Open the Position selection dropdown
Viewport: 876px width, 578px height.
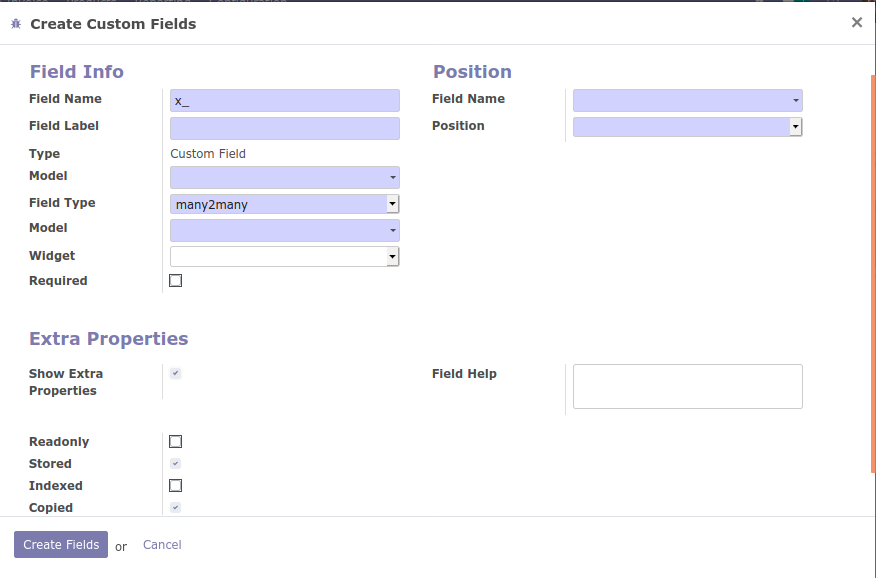point(688,127)
